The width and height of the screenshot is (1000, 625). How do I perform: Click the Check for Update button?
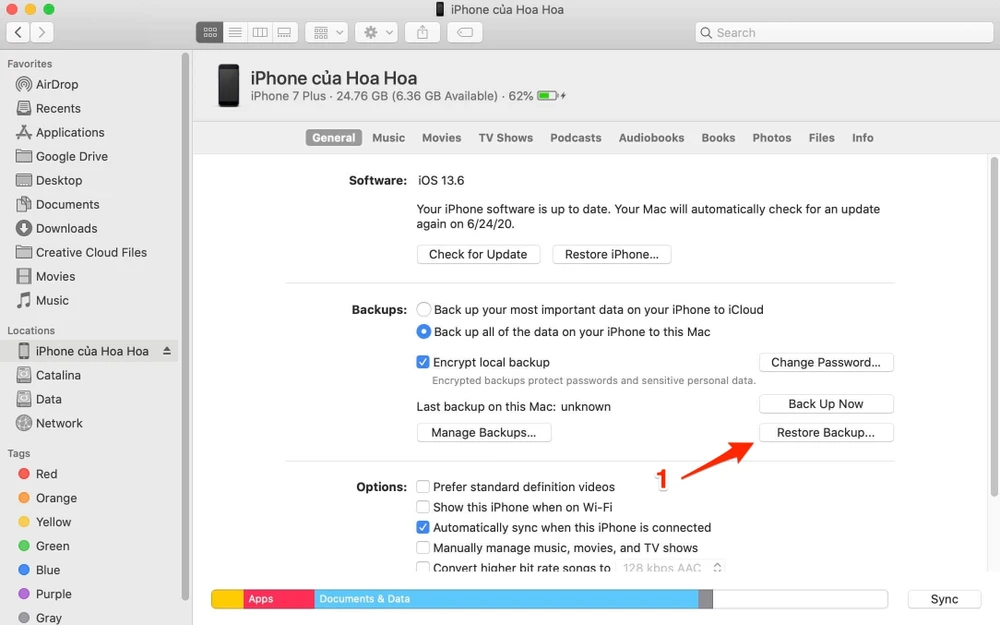click(x=478, y=254)
